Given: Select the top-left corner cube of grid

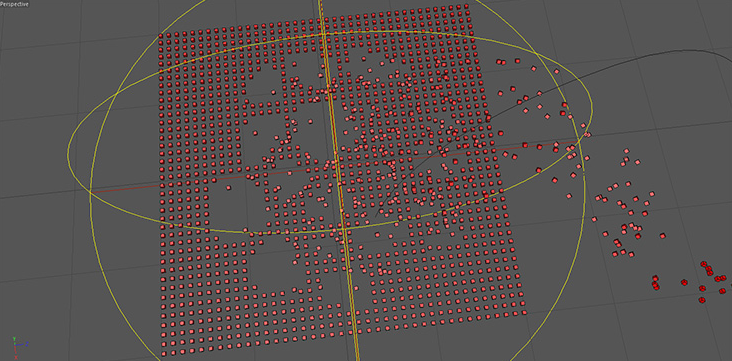Looking at the screenshot, I should [x=161, y=36].
